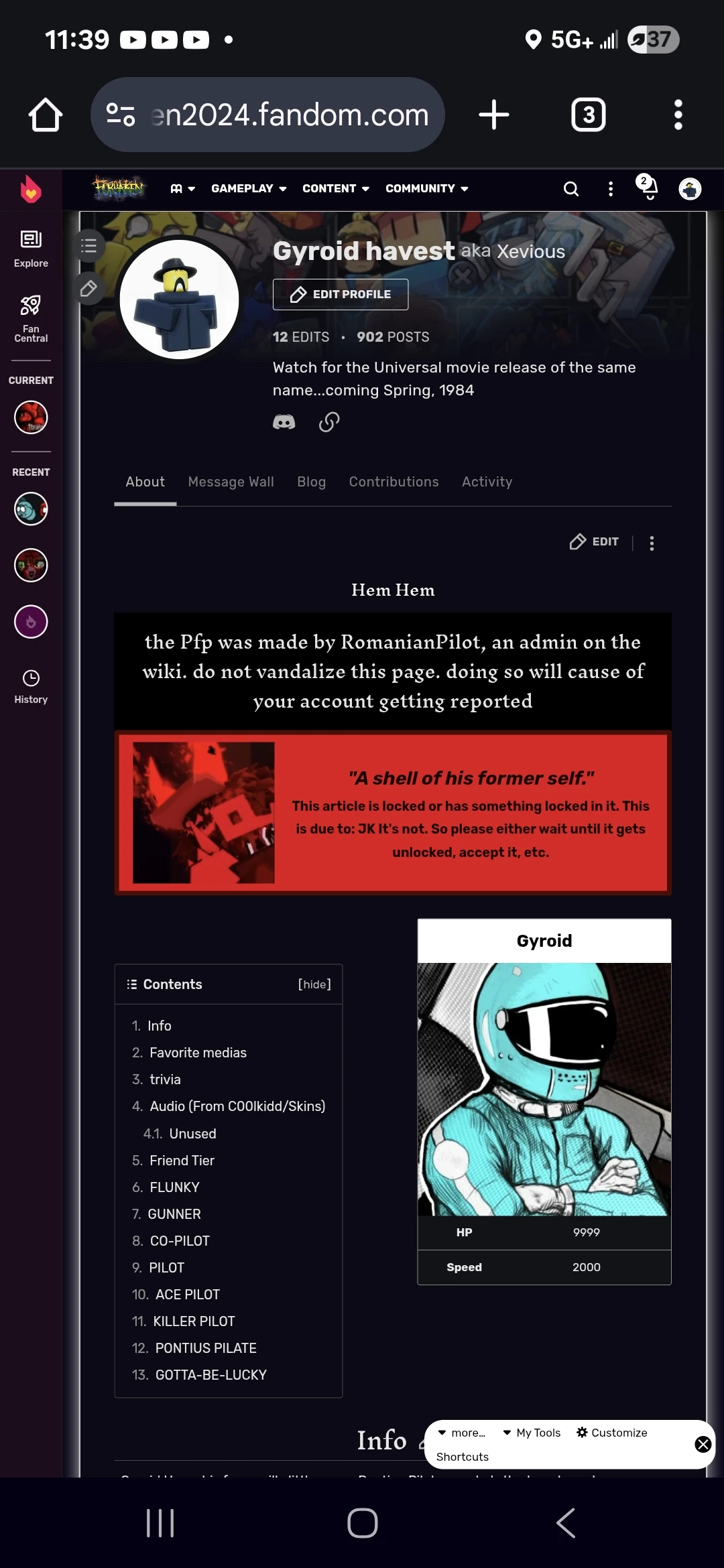The image size is (724, 1568).
Task: Switch to the Message Wall tab
Action: pos(231,482)
